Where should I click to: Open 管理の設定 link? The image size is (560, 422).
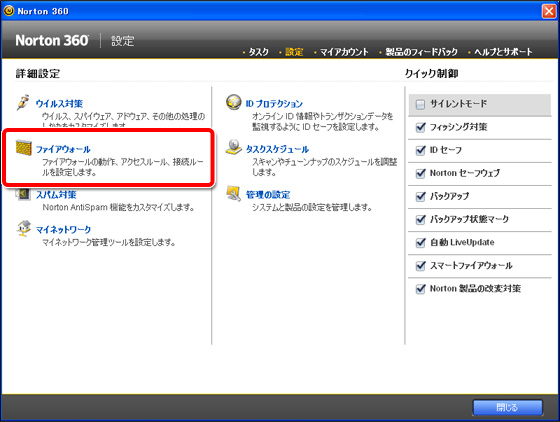(x=268, y=195)
